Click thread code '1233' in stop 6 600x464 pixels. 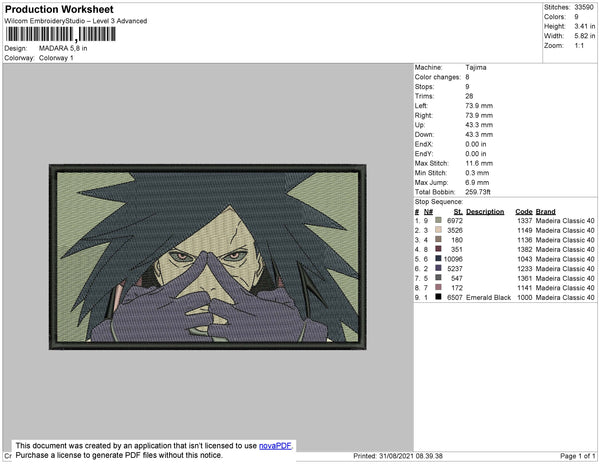tap(525, 269)
